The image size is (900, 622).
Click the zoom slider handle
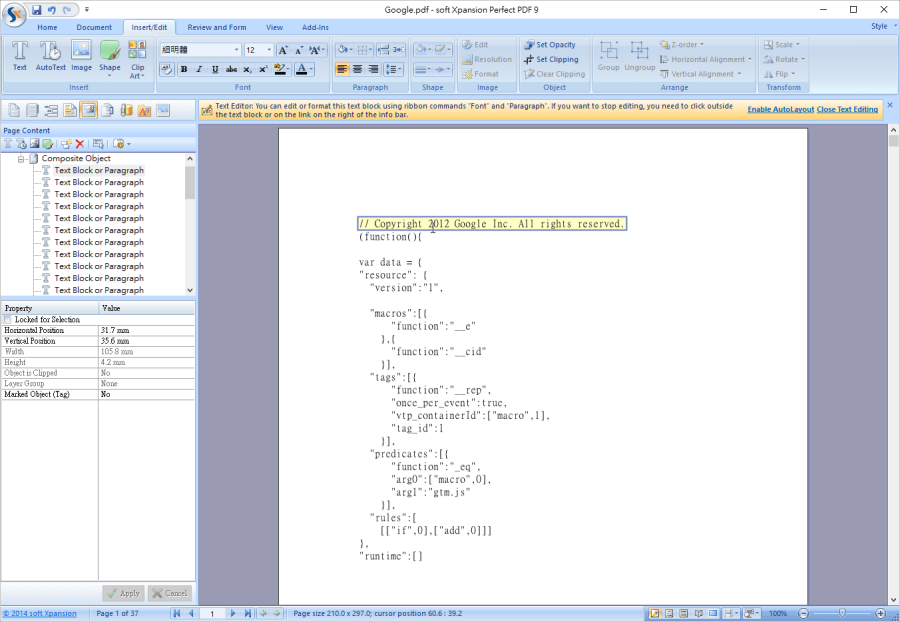pyautogui.click(x=842, y=613)
